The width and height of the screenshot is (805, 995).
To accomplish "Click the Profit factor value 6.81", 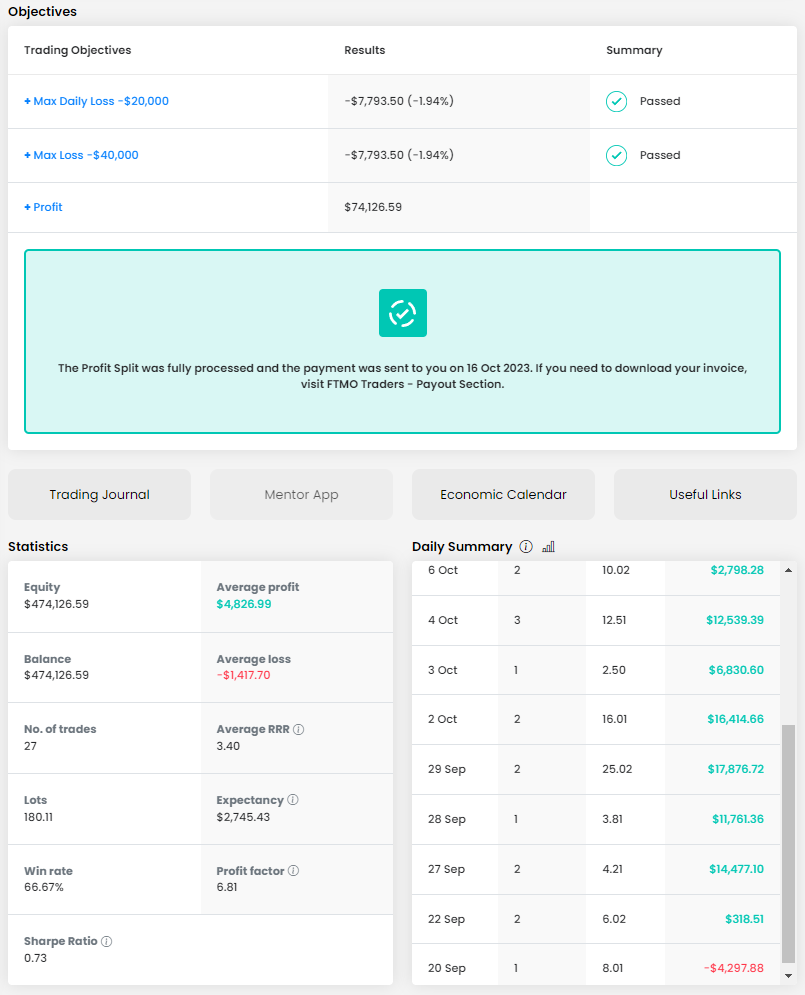I will pos(226,887).
